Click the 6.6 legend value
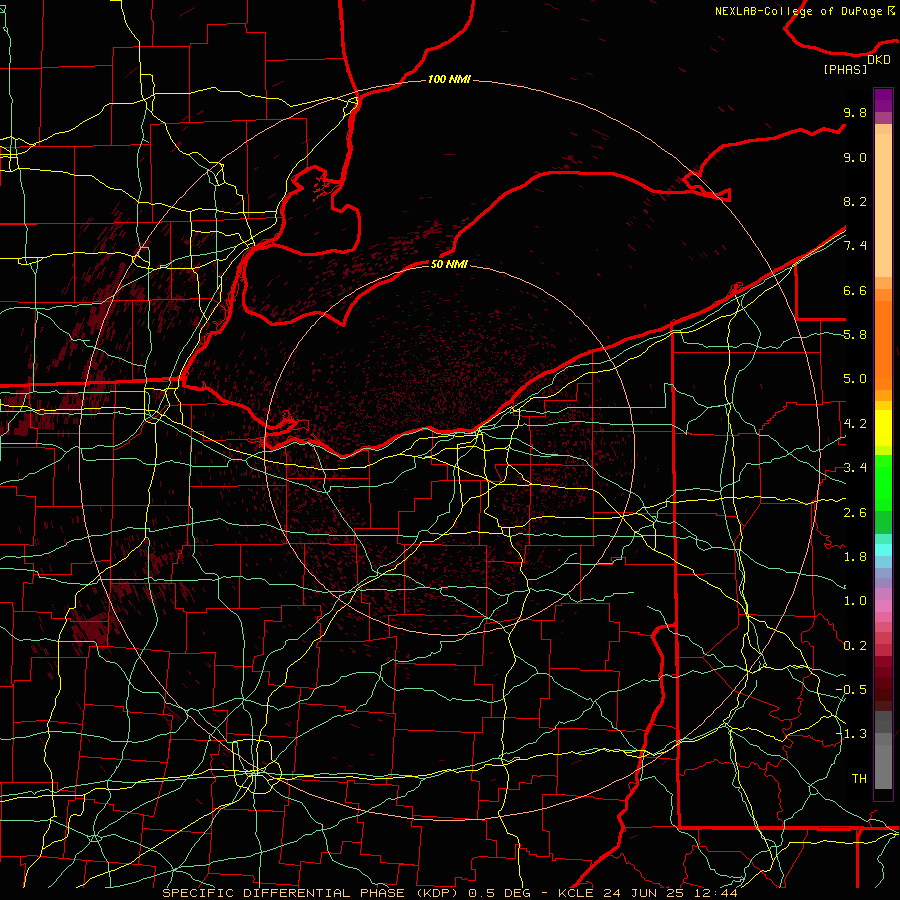 tap(855, 290)
